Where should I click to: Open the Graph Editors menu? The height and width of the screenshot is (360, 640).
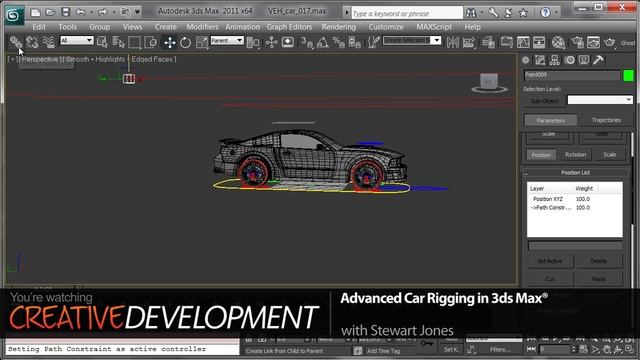coord(289,27)
